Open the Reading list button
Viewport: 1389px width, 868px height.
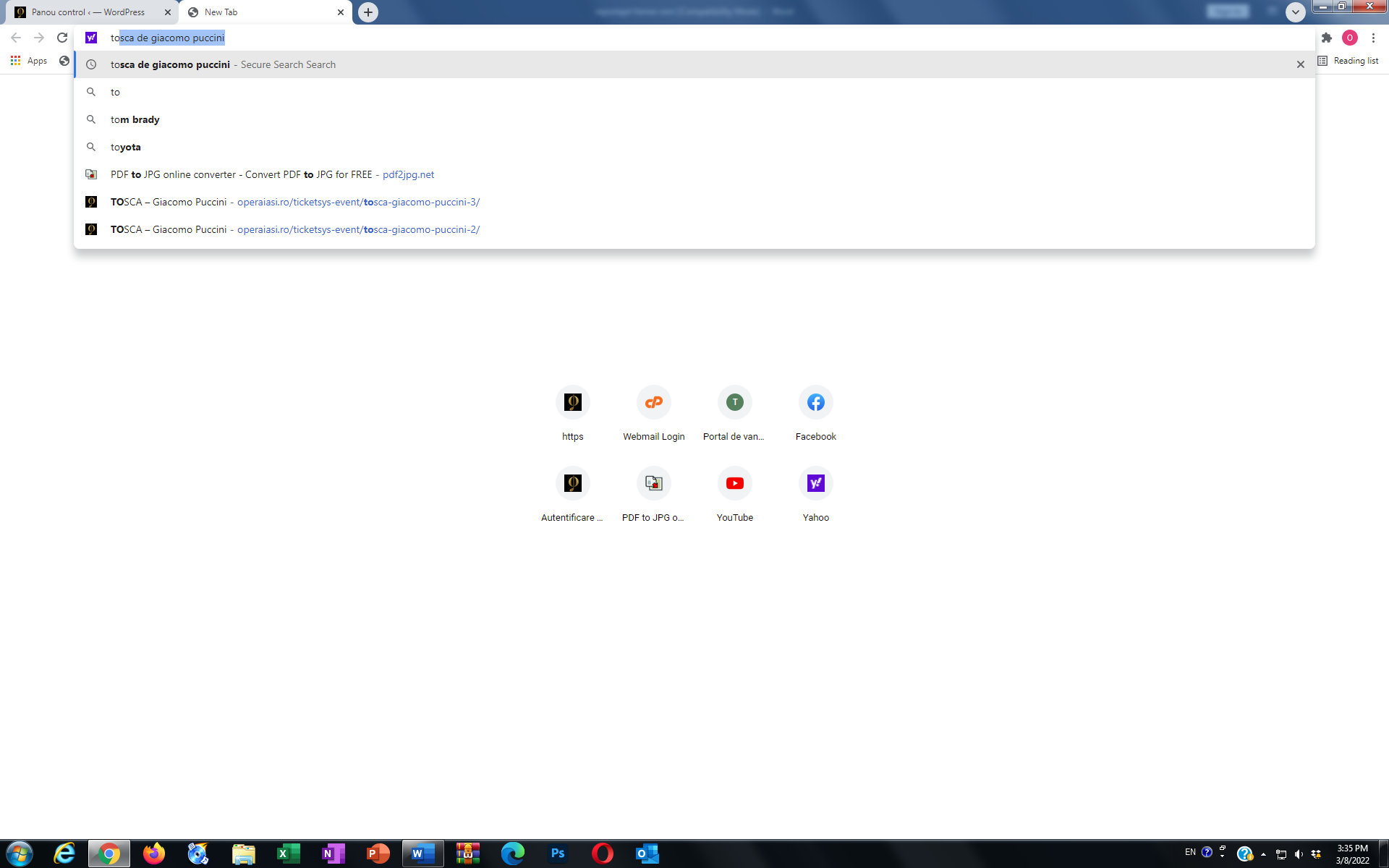click(x=1348, y=61)
